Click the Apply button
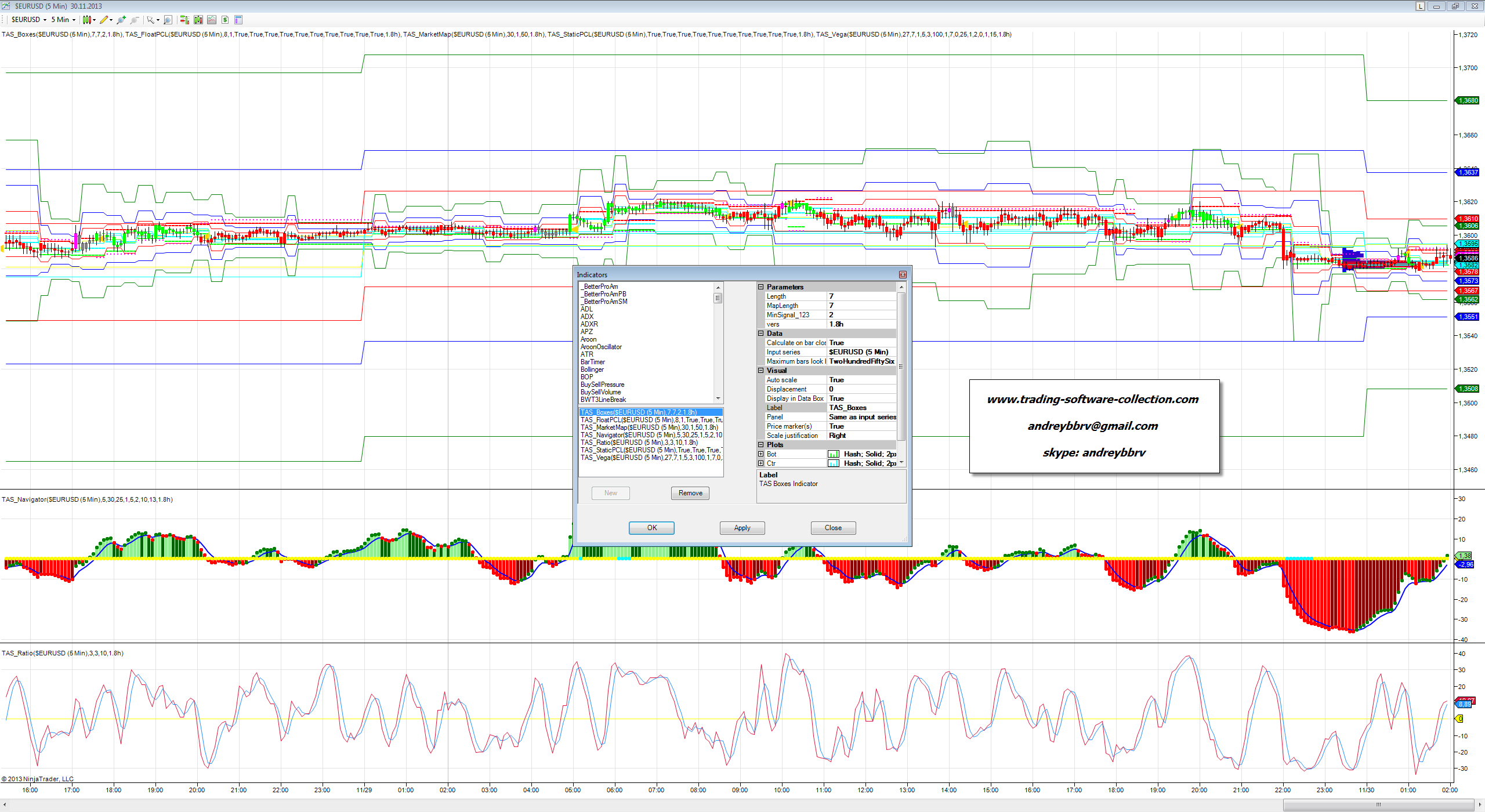The image size is (1485, 812). [742, 528]
